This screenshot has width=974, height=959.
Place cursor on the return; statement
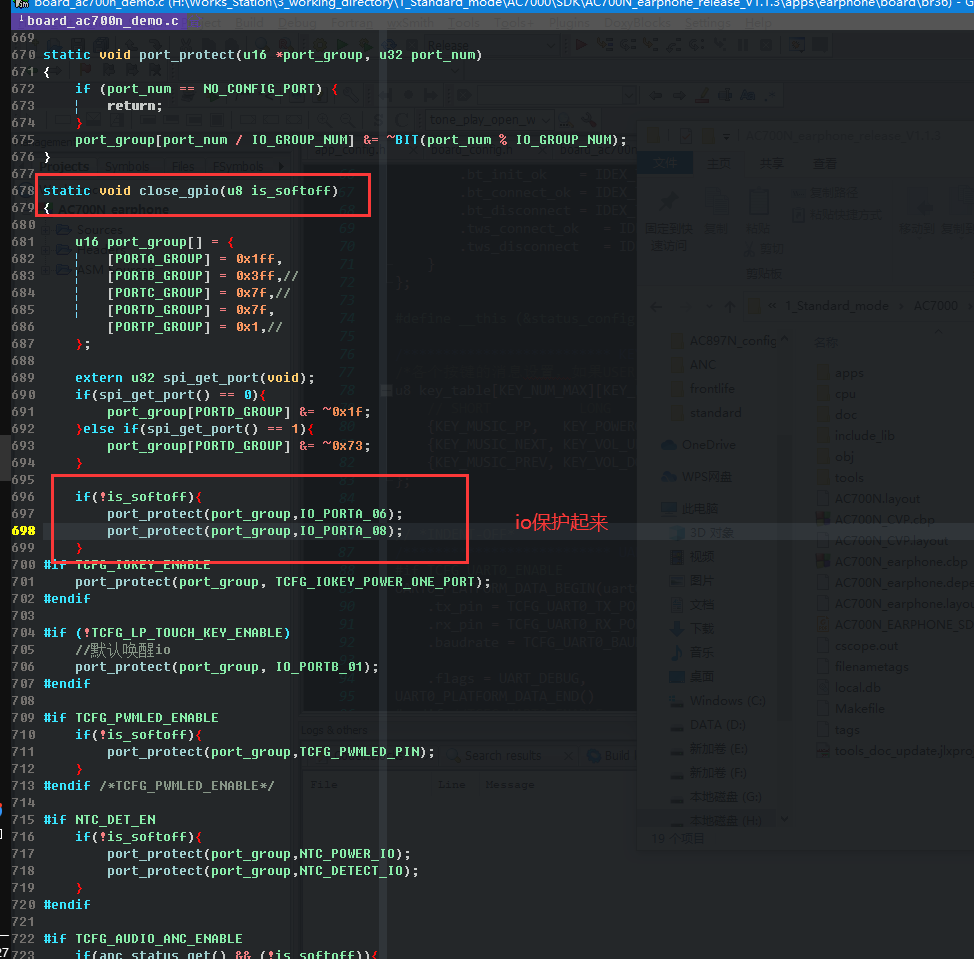(x=135, y=106)
